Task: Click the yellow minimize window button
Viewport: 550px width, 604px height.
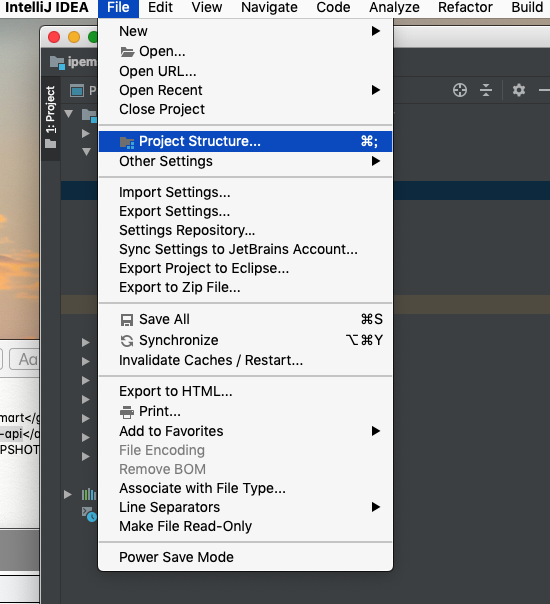Action: point(74,37)
